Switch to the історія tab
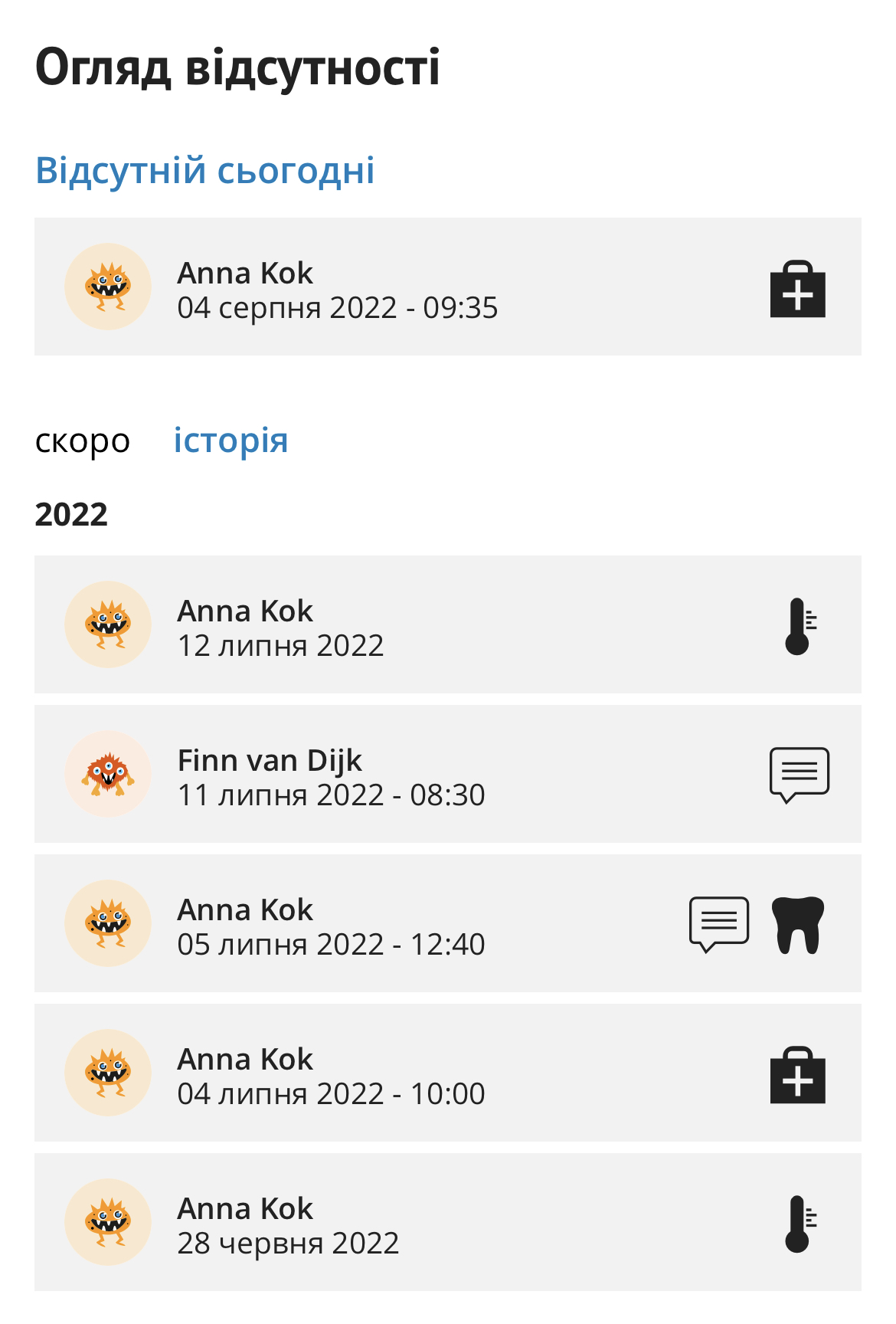896x1324 pixels. point(231,441)
